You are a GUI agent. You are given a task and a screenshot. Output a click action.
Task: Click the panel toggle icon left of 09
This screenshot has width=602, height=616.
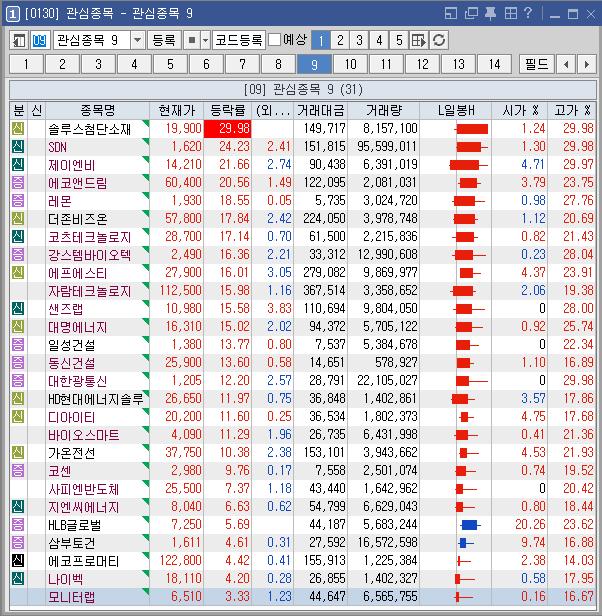(18, 40)
